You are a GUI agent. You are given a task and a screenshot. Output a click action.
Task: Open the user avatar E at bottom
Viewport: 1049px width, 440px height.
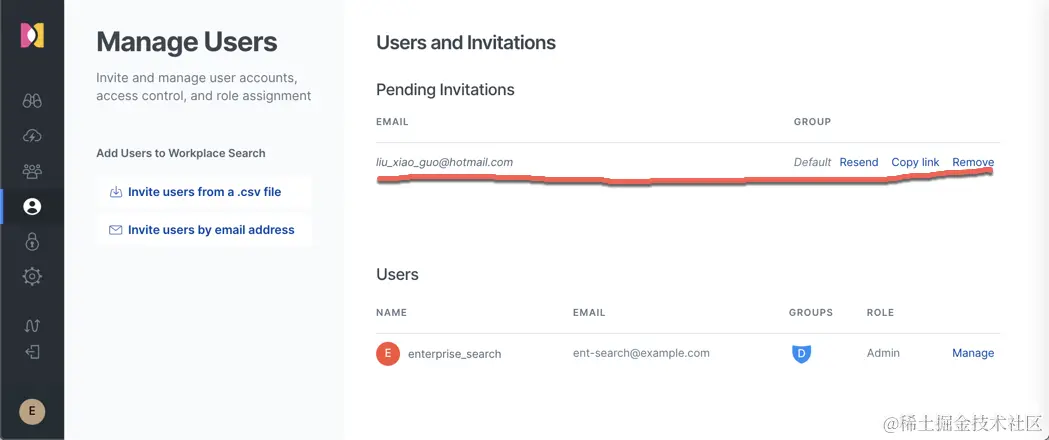(32, 411)
